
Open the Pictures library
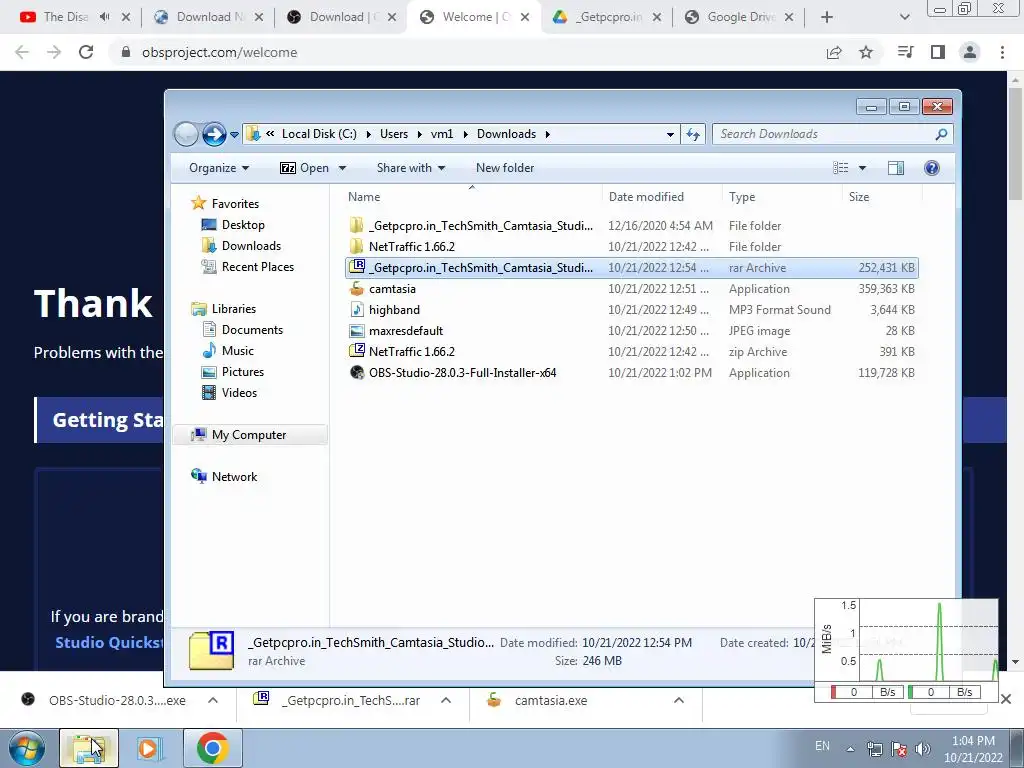click(x=233, y=372)
